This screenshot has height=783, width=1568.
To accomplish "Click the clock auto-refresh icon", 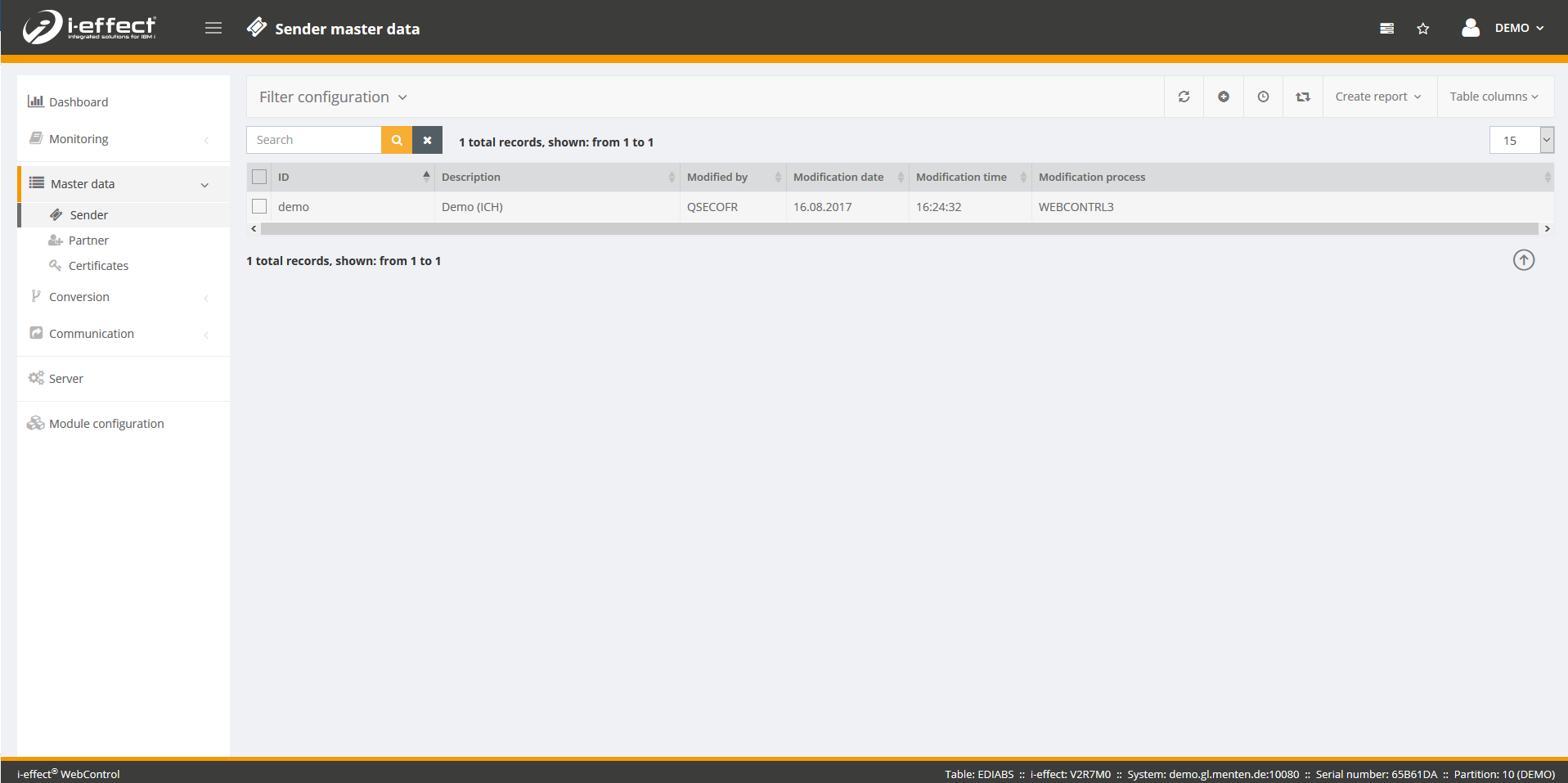I will pyautogui.click(x=1263, y=97).
